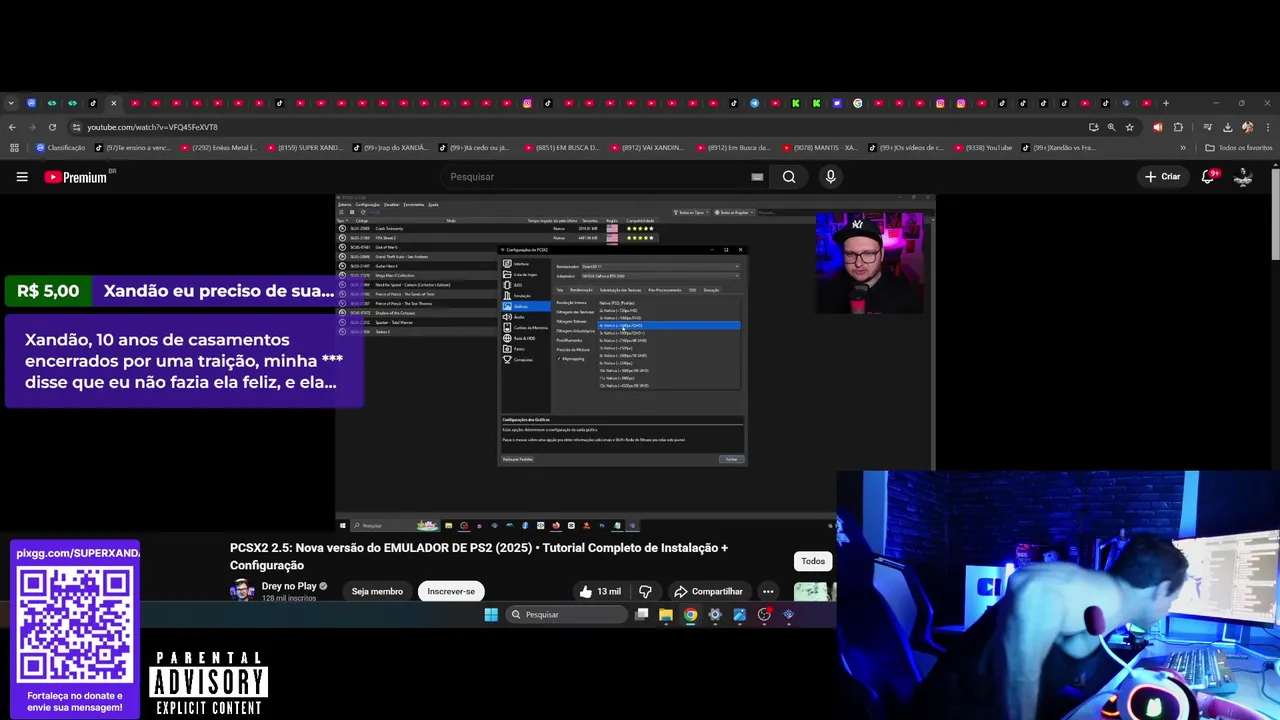The height and width of the screenshot is (720, 1280).
Task: Open the (8159) SUPER XAND... bookmark
Action: pos(304,148)
